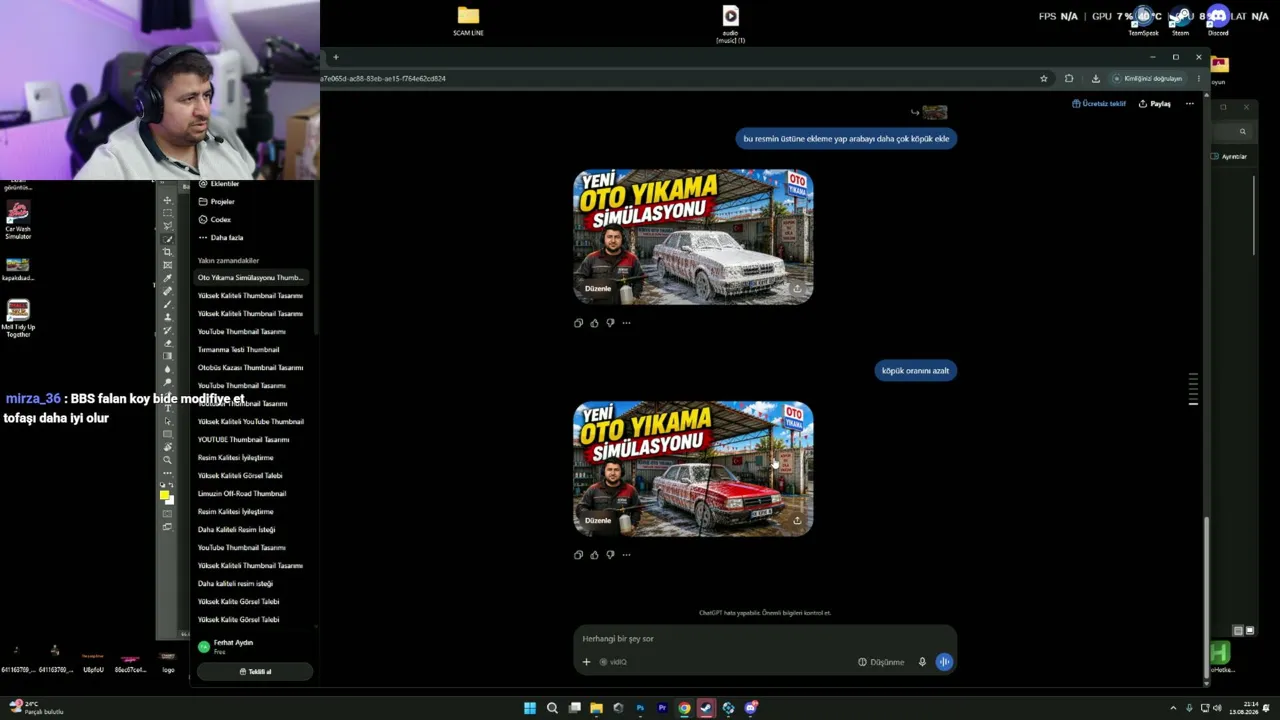This screenshot has height=720, width=1280.
Task: Start dictation with the microphone icon
Action: click(922, 662)
